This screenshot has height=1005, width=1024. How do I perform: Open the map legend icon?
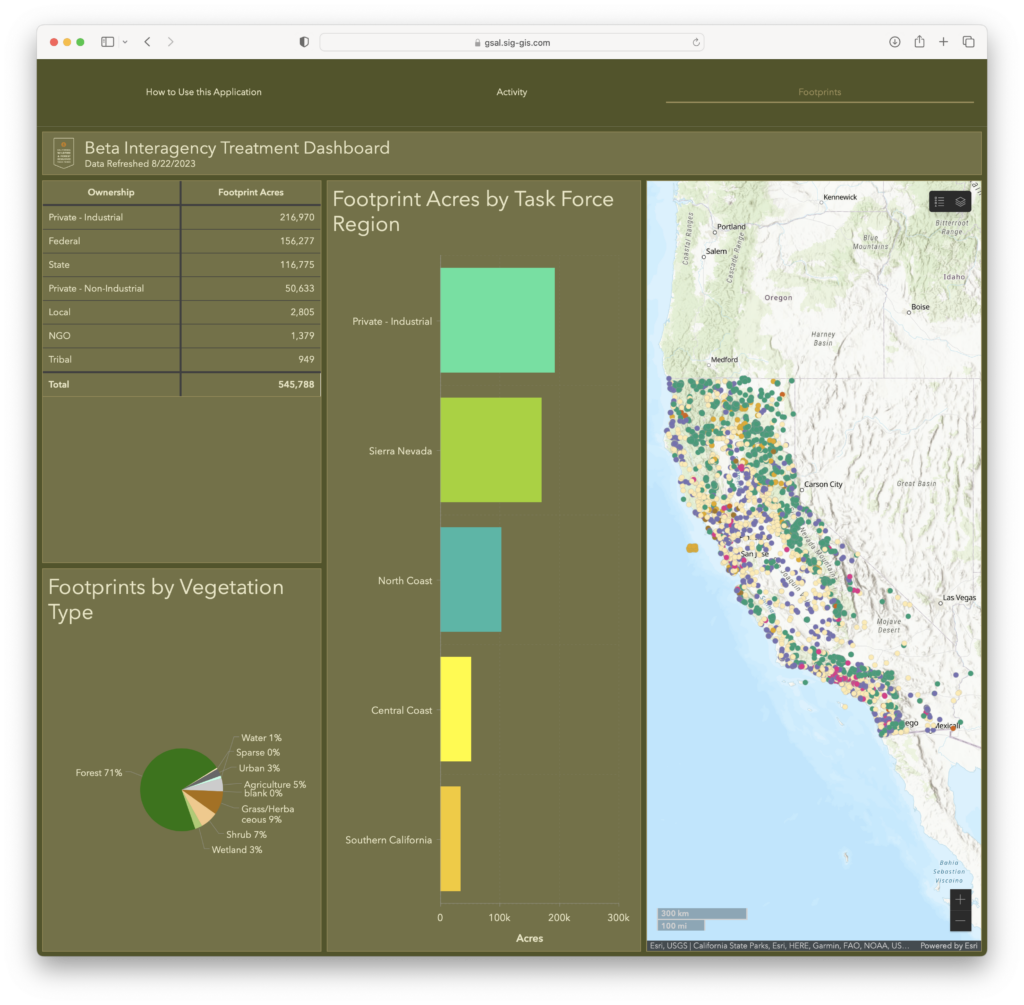[939, 201]
